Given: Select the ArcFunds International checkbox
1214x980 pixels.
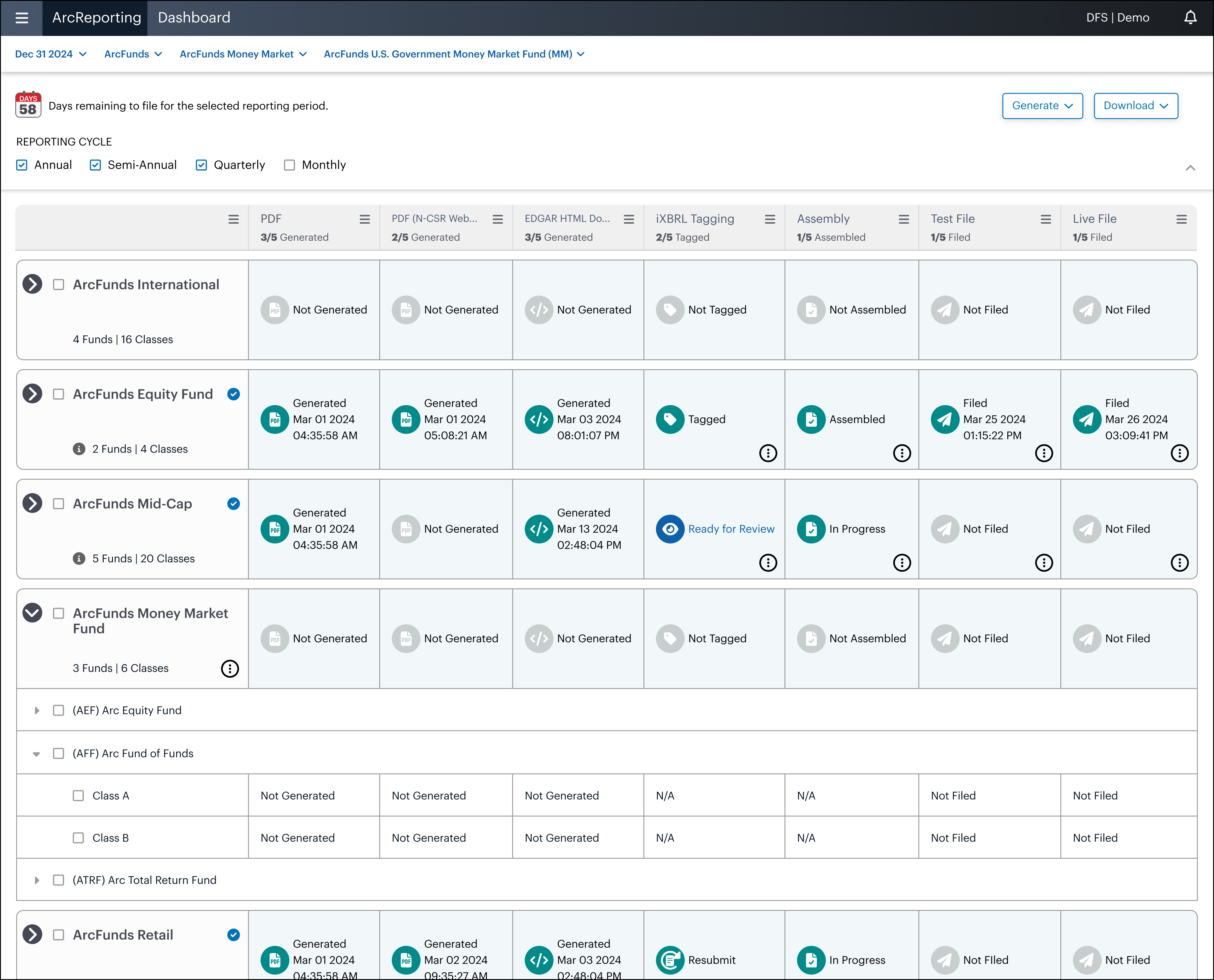Looking at the screenshot, I should click(x=59, y=285).
